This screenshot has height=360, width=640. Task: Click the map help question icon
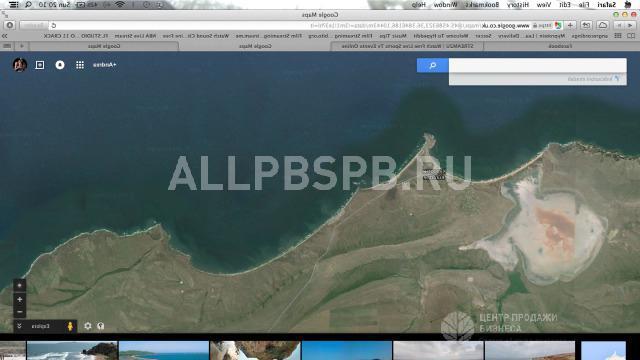tap(101, 326)
